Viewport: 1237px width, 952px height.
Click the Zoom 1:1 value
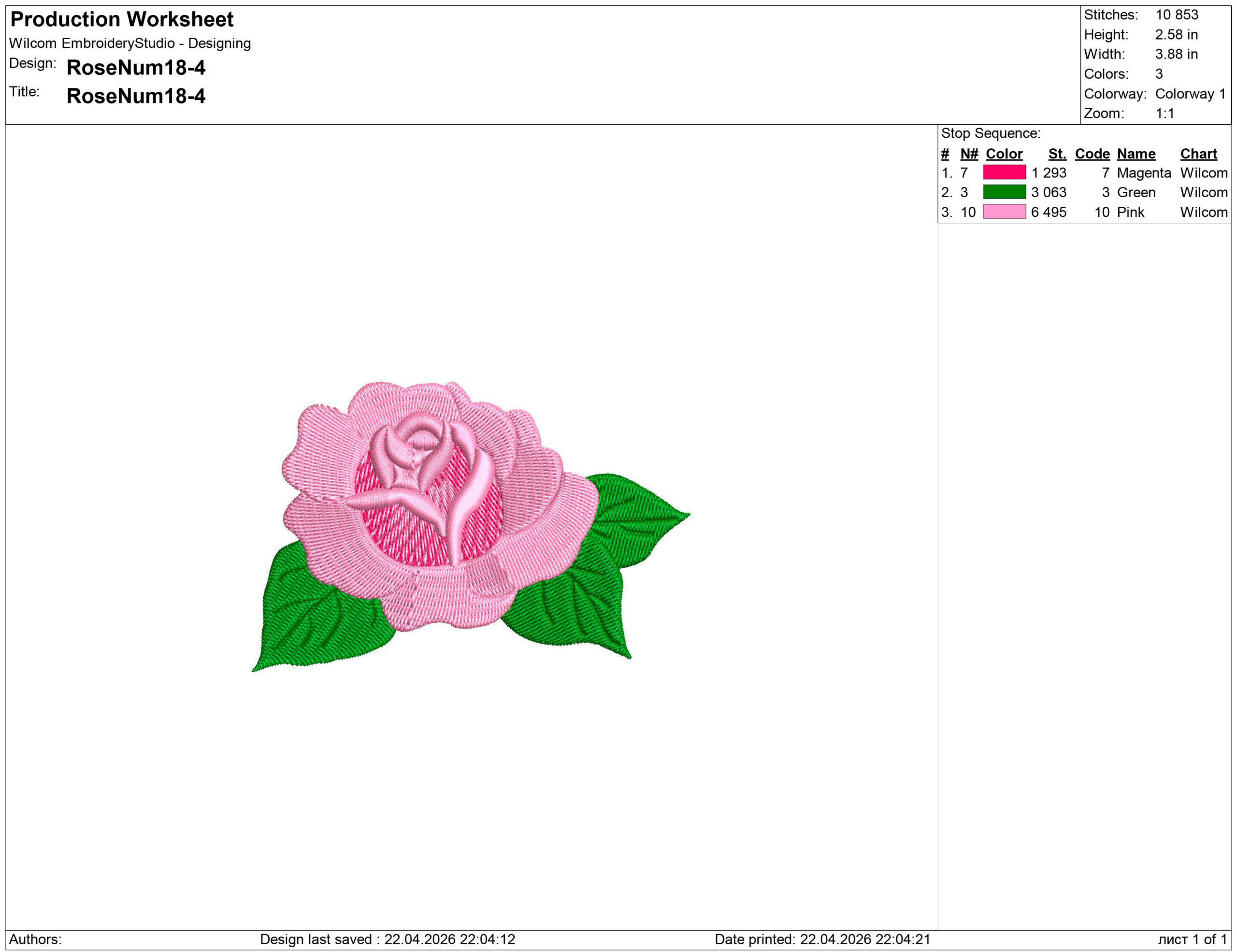(x=1165, y=113)
